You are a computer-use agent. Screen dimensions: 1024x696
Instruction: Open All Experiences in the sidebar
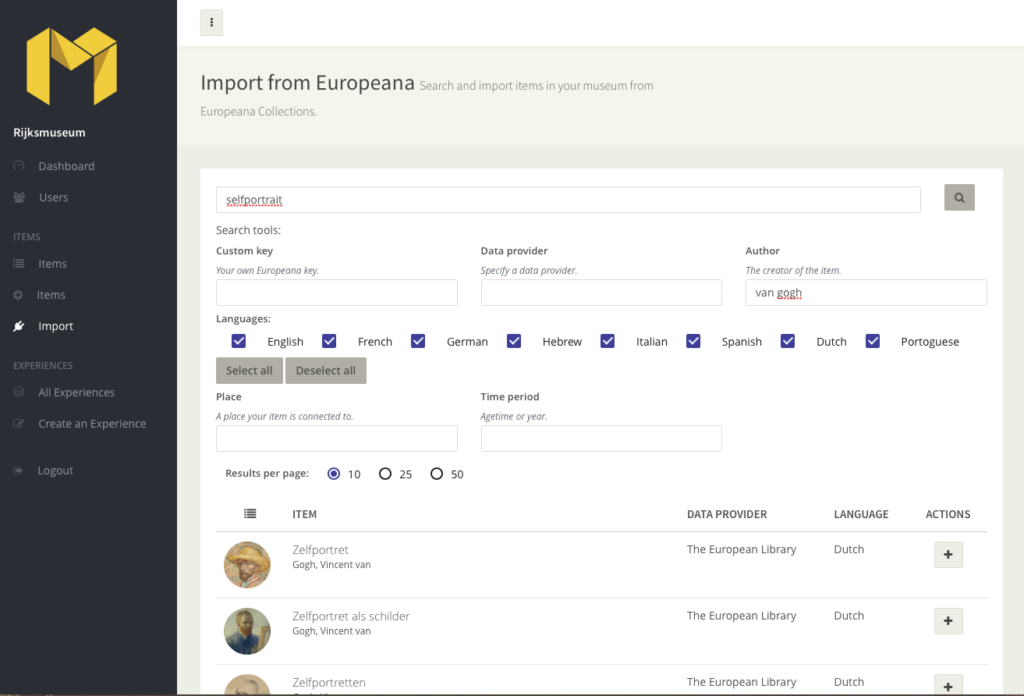[x=76, y=392]
